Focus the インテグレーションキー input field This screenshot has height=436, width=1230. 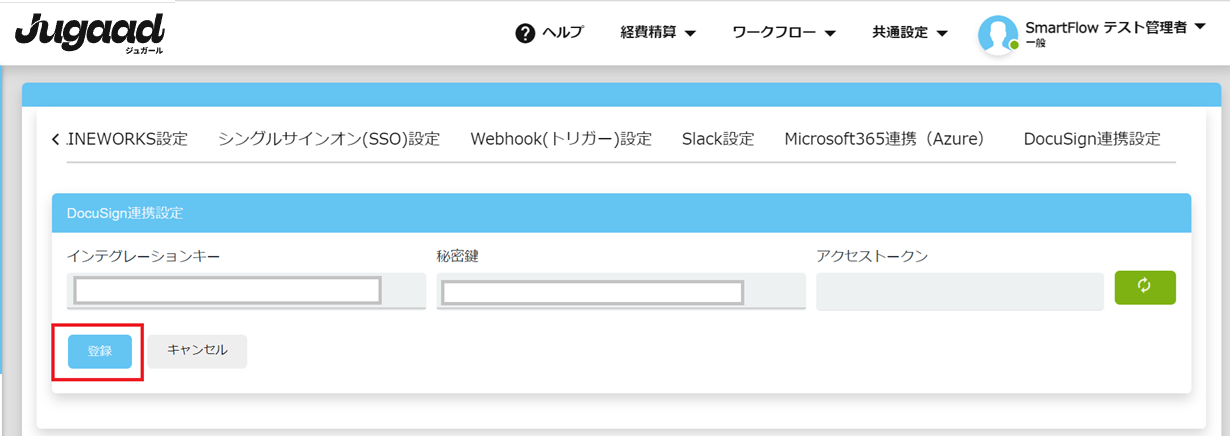(x=228, y=291)
